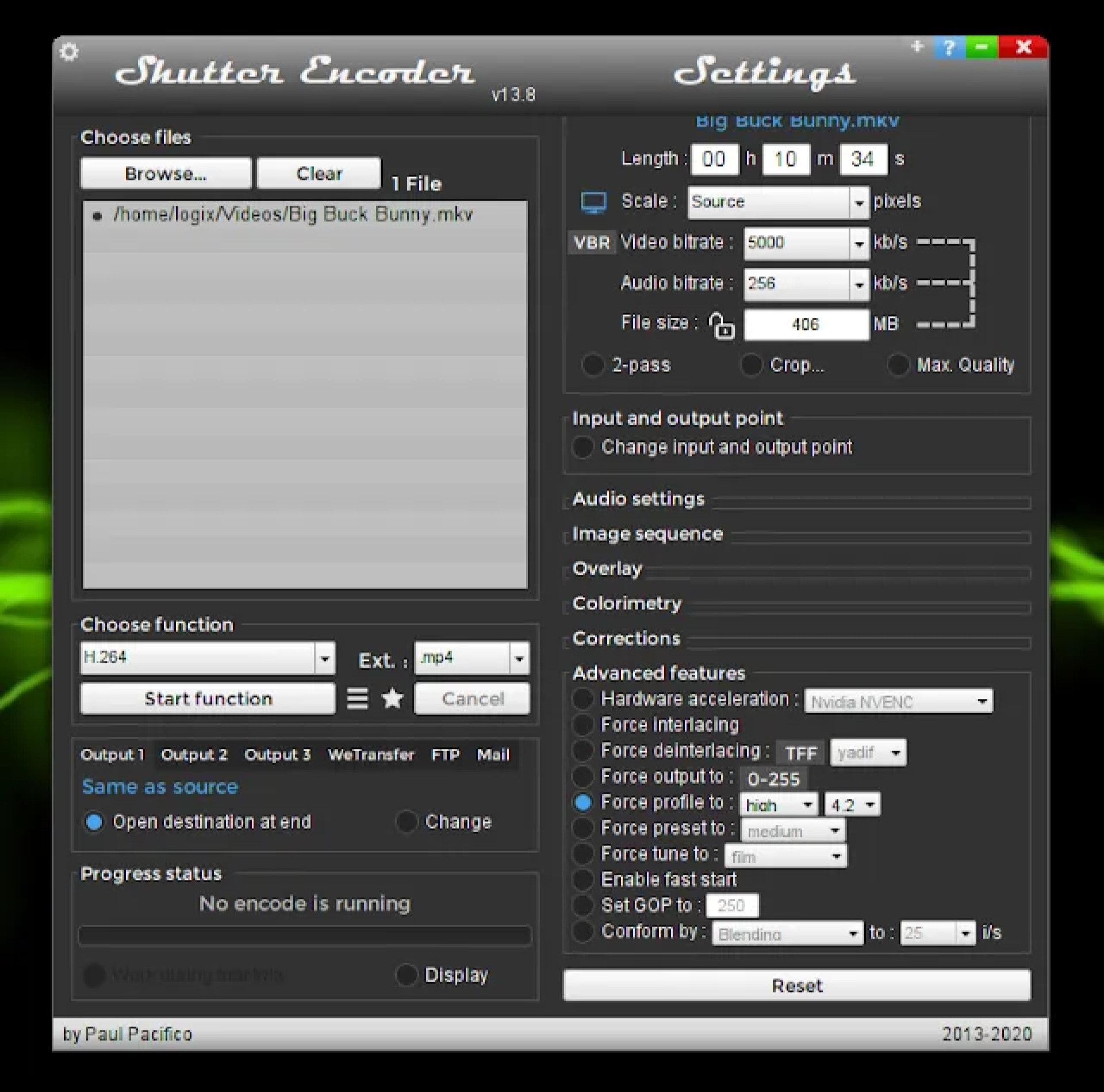Enable Max. Quality option

[x=898, y=365]
